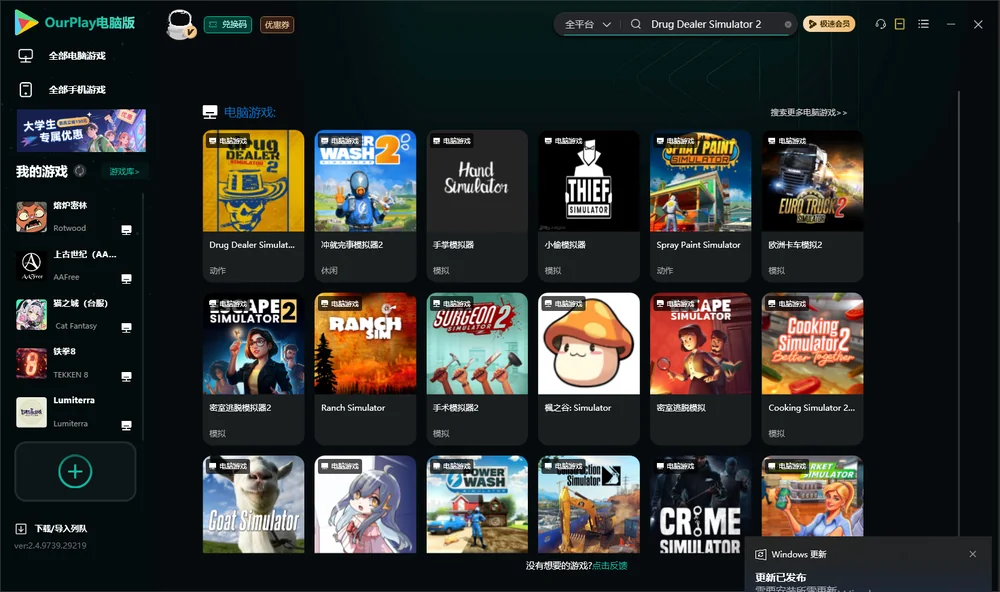Open Crime Simulator card

pos(700,504)
